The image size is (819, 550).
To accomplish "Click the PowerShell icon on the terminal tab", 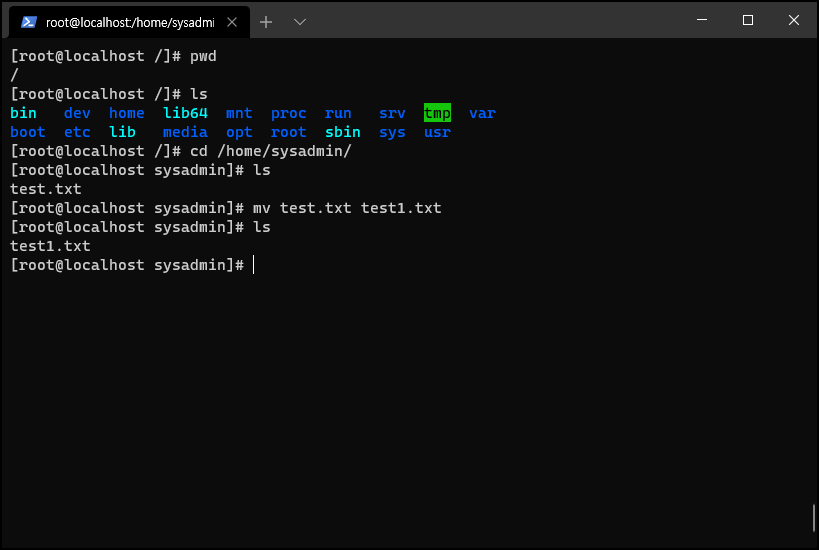I will tap(29, 22).
